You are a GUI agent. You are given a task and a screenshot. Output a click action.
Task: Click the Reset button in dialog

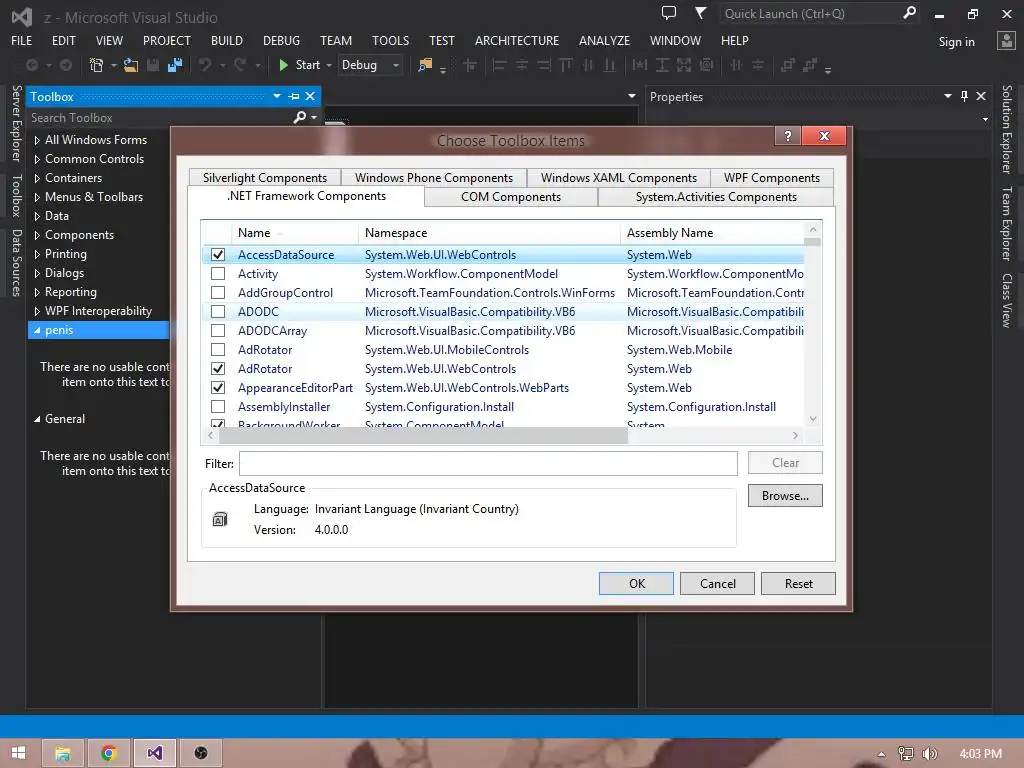point(798,583)
